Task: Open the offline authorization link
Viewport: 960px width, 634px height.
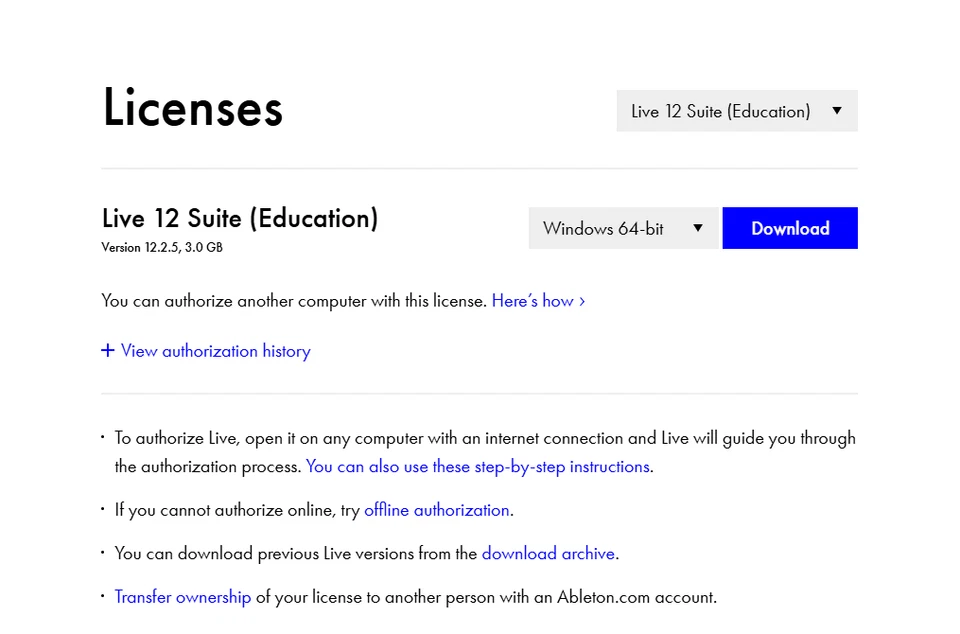Action: (437, 510)
